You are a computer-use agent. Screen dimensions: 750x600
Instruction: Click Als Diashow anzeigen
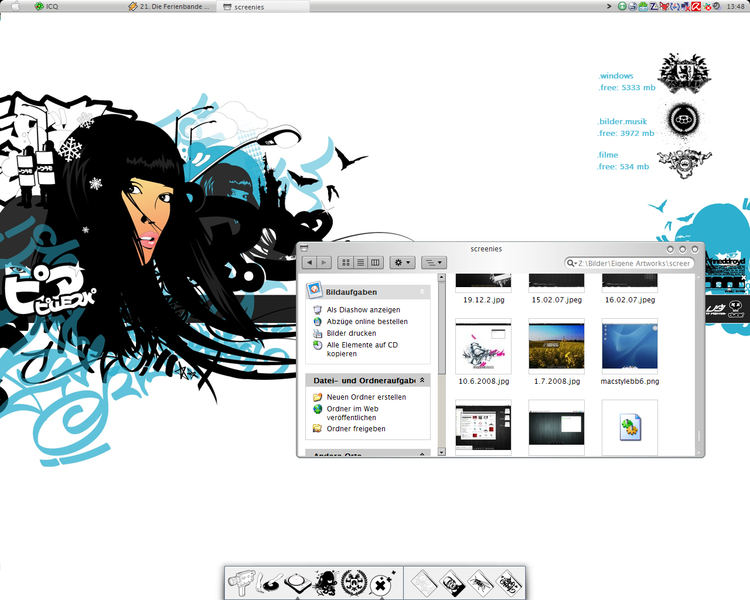[363, 310]
